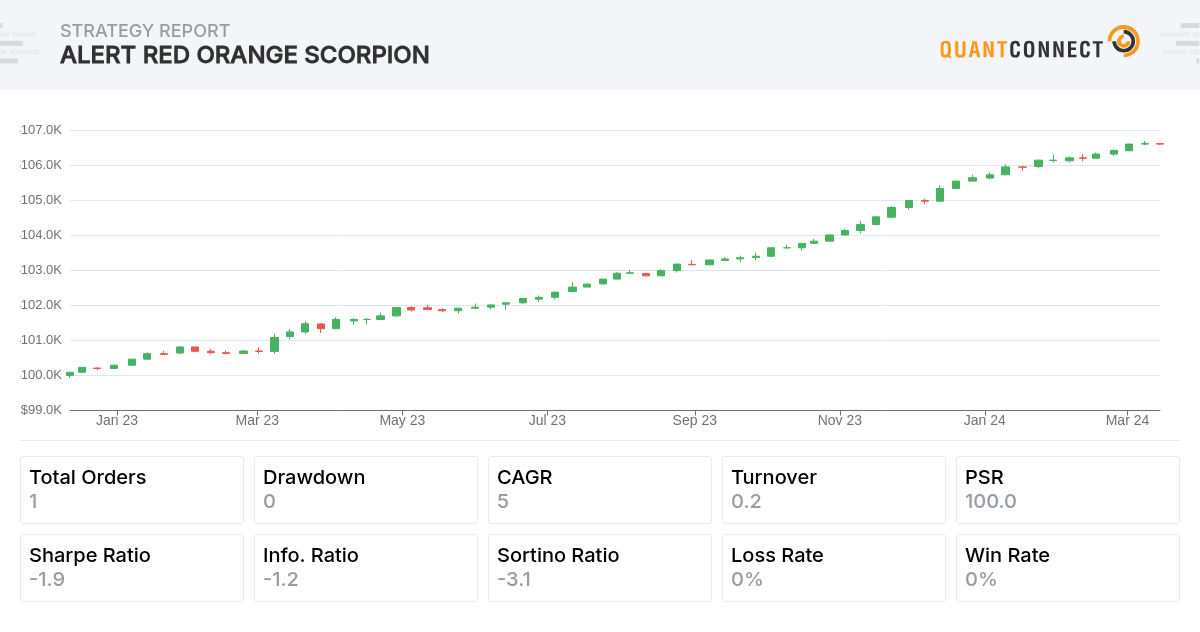
Task: Click the 107.0K y-axis label
Action: 41,130
